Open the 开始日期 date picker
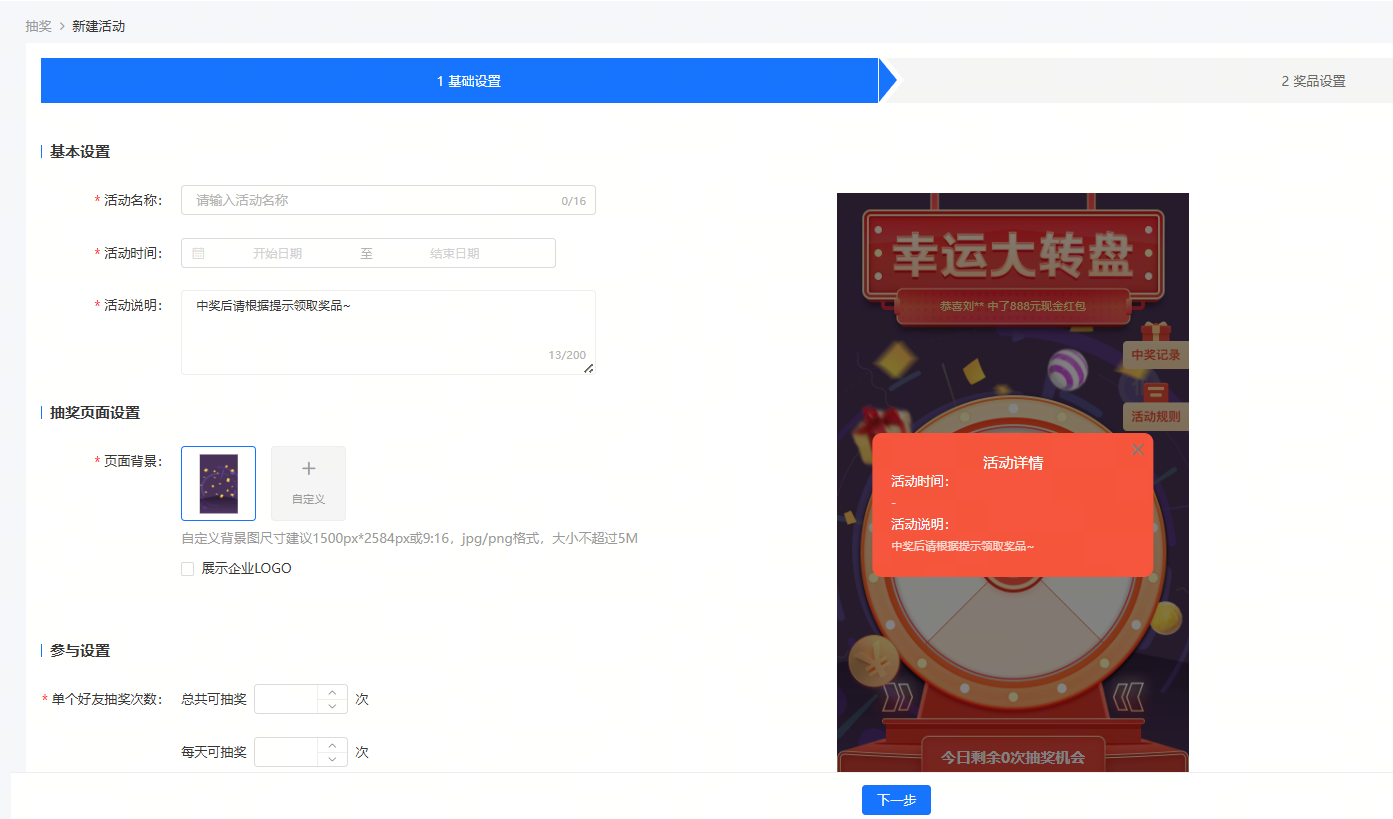 click(277, 254)
